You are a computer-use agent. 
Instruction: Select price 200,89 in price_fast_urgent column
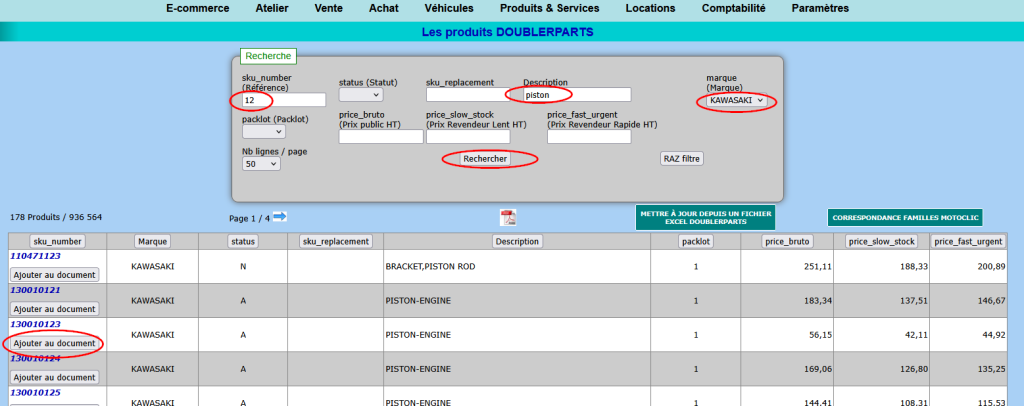(989, 266)
